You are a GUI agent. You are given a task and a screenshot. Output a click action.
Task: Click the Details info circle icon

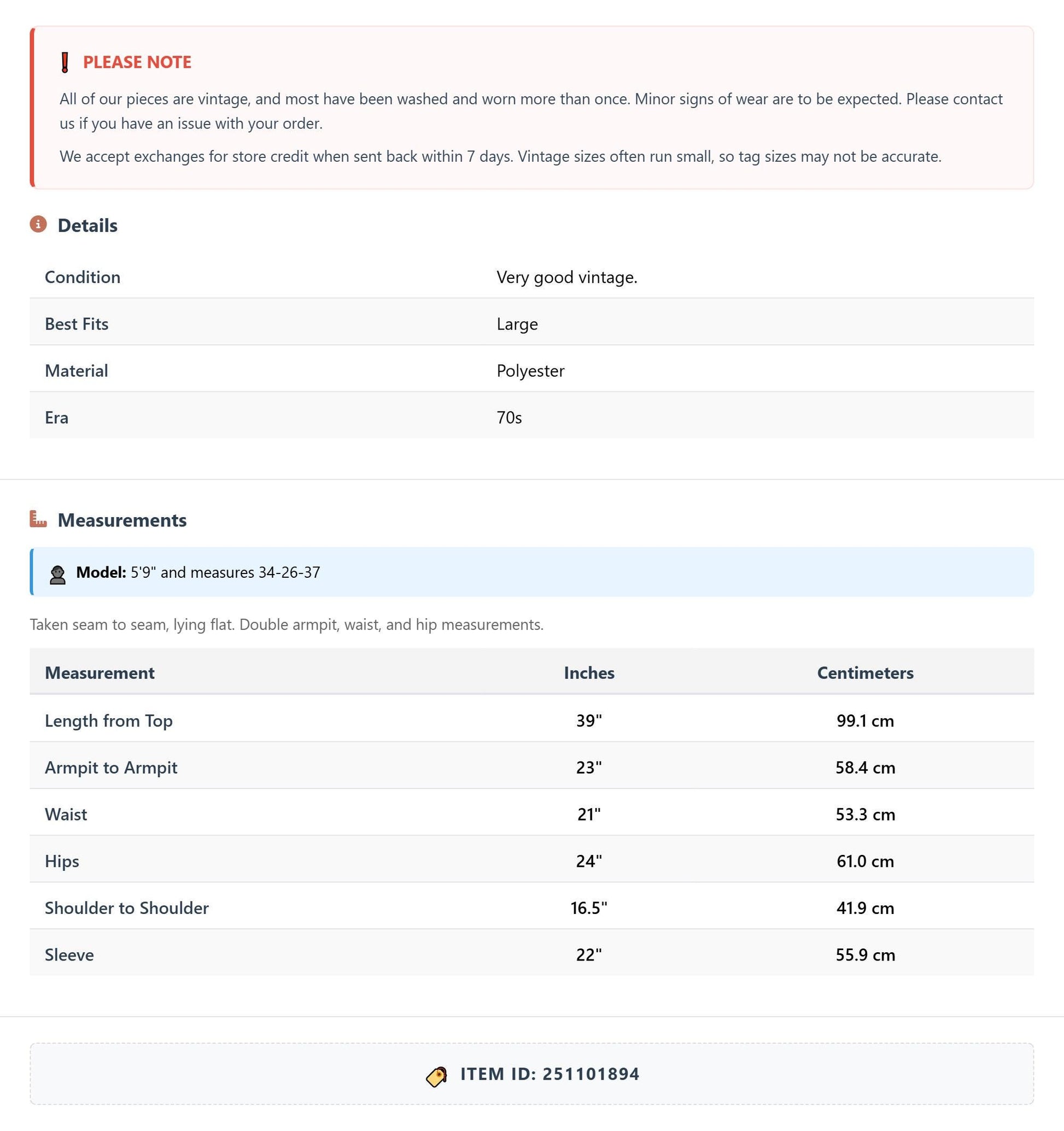pos(38,224)
